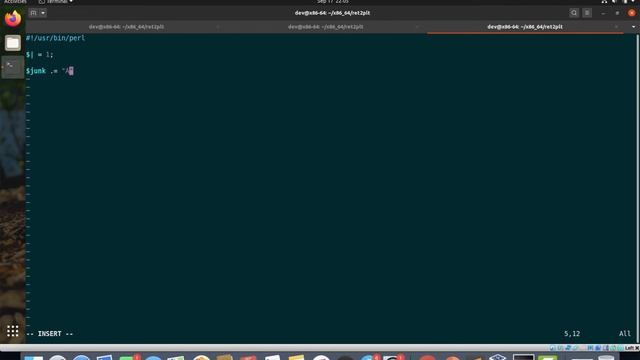Image resolution: width=640 pixels, height=360 pixels.
Task: Close the active third terminal tab
Action: (616, 27)
